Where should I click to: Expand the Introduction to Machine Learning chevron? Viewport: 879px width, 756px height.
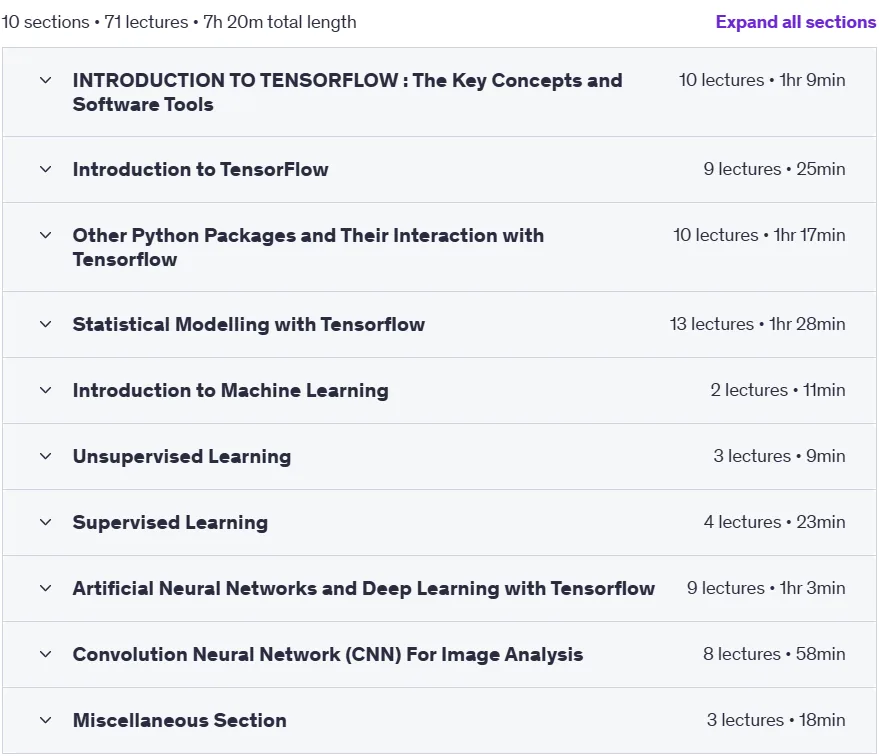[45, 391]
